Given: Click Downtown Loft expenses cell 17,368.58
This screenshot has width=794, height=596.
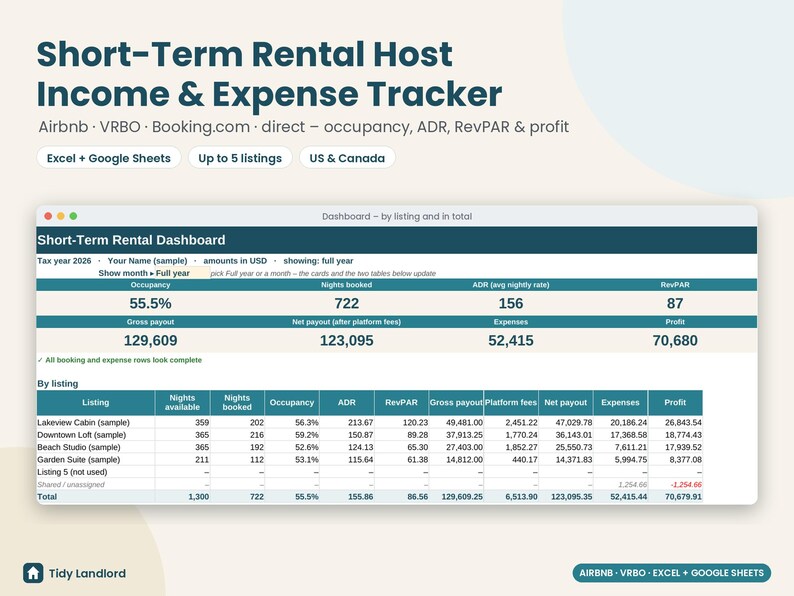Looking at the screenshot, I should (620, 435).
